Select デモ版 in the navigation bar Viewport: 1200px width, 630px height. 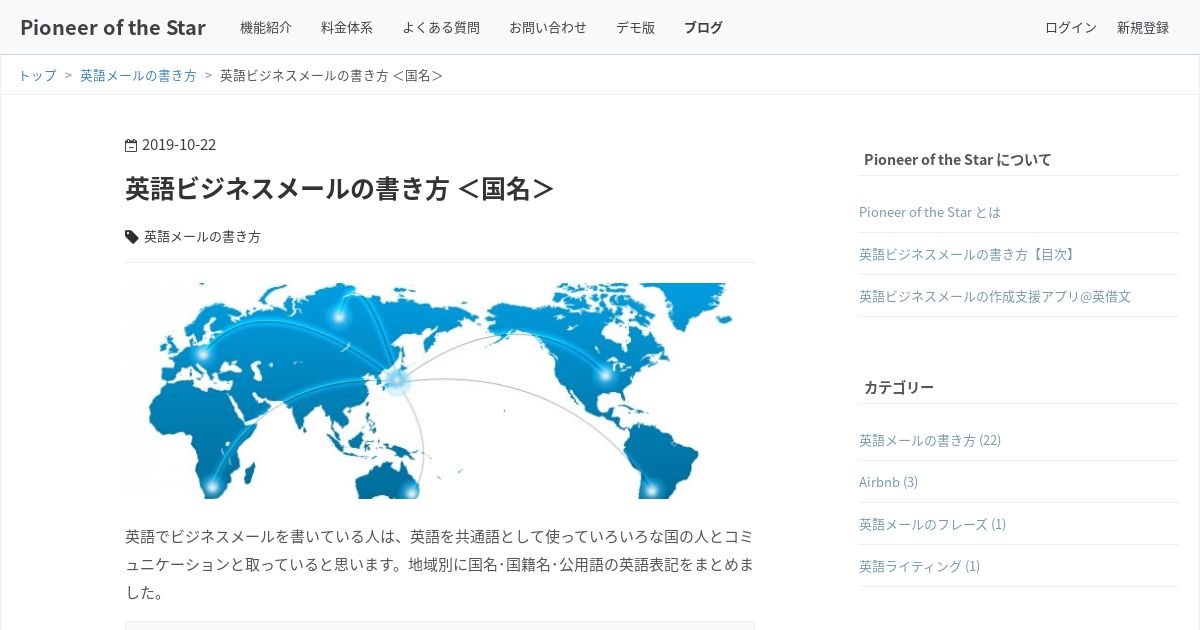coord(636,28)
